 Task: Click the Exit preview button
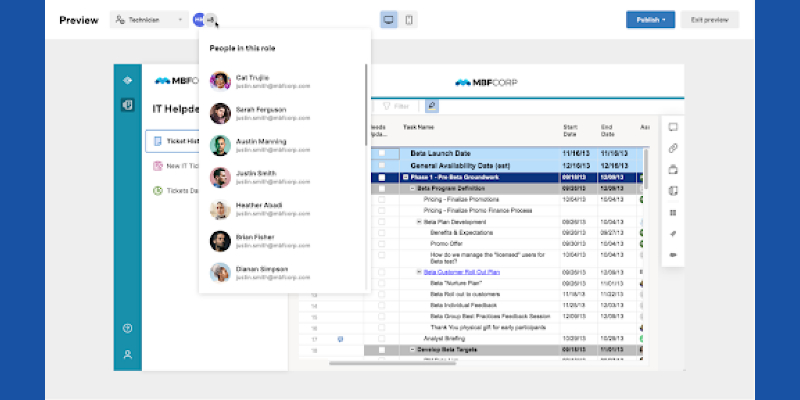coord(709,20)
